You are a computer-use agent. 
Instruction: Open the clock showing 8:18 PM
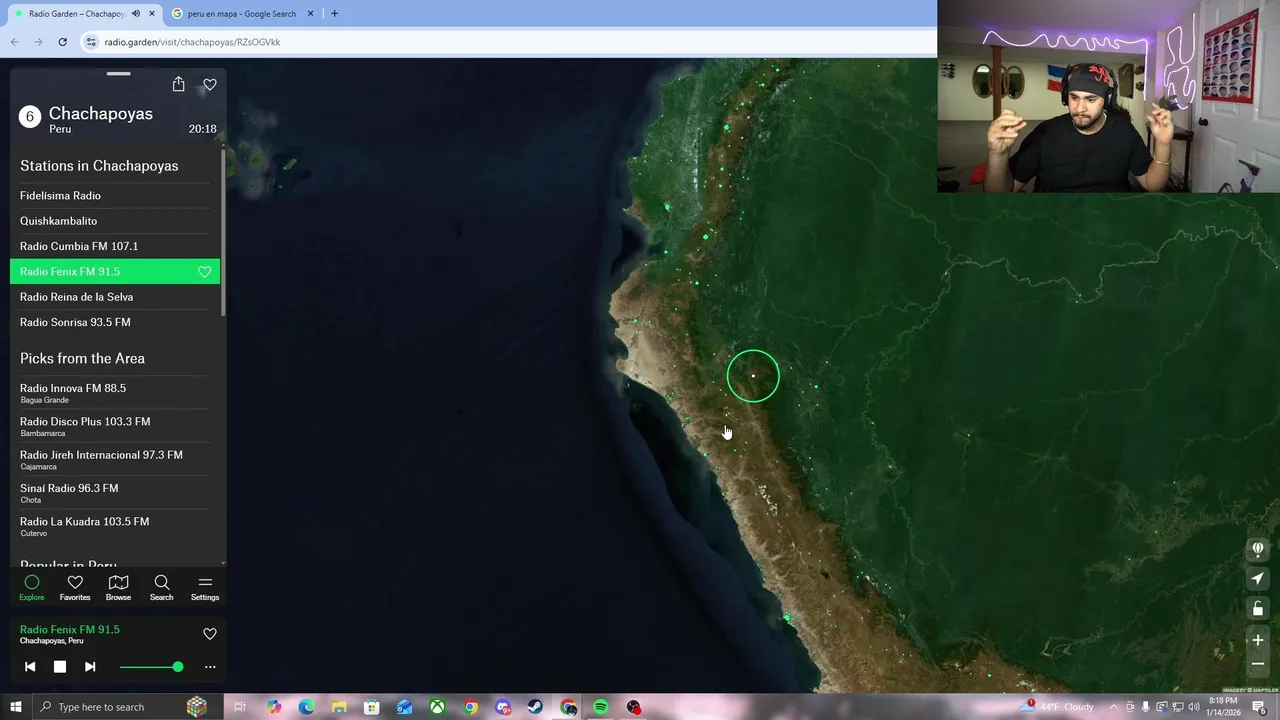point(1223,707)
